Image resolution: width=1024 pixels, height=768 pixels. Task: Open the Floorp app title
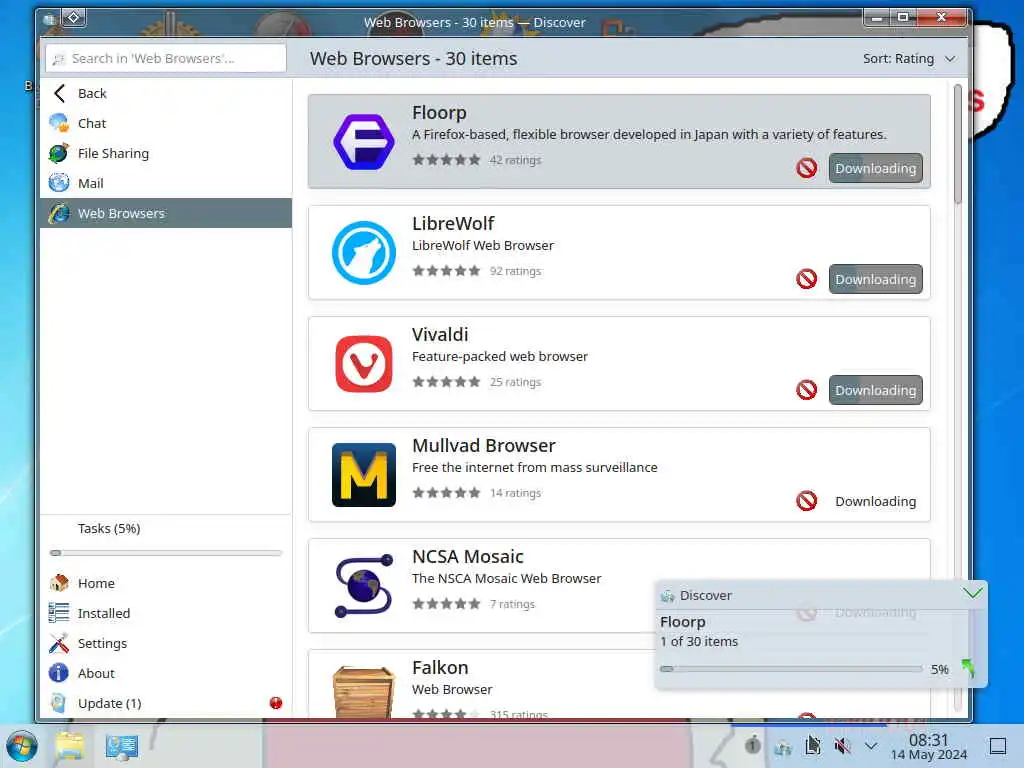tap(439, 113)
